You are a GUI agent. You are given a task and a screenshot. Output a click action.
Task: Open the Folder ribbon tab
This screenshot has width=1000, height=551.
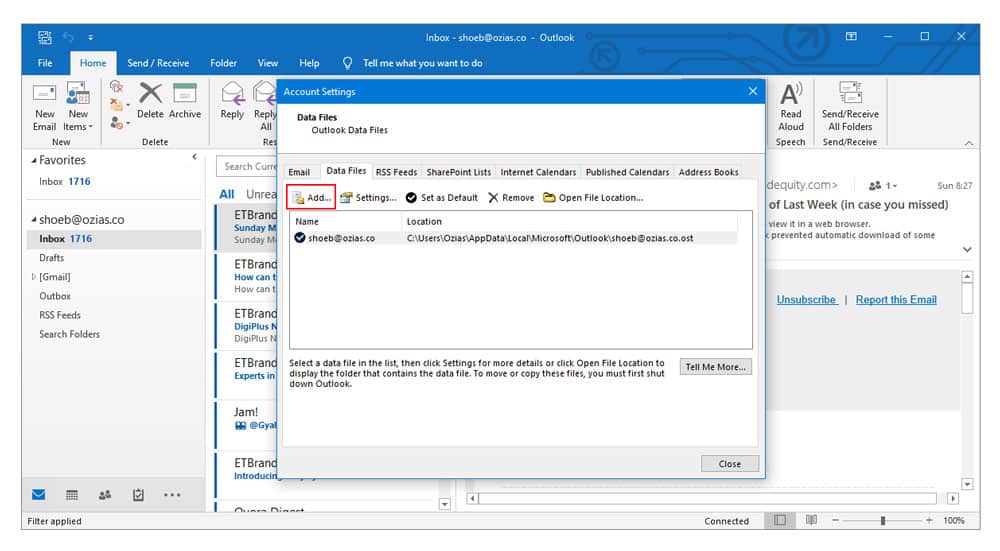(223, 63)
